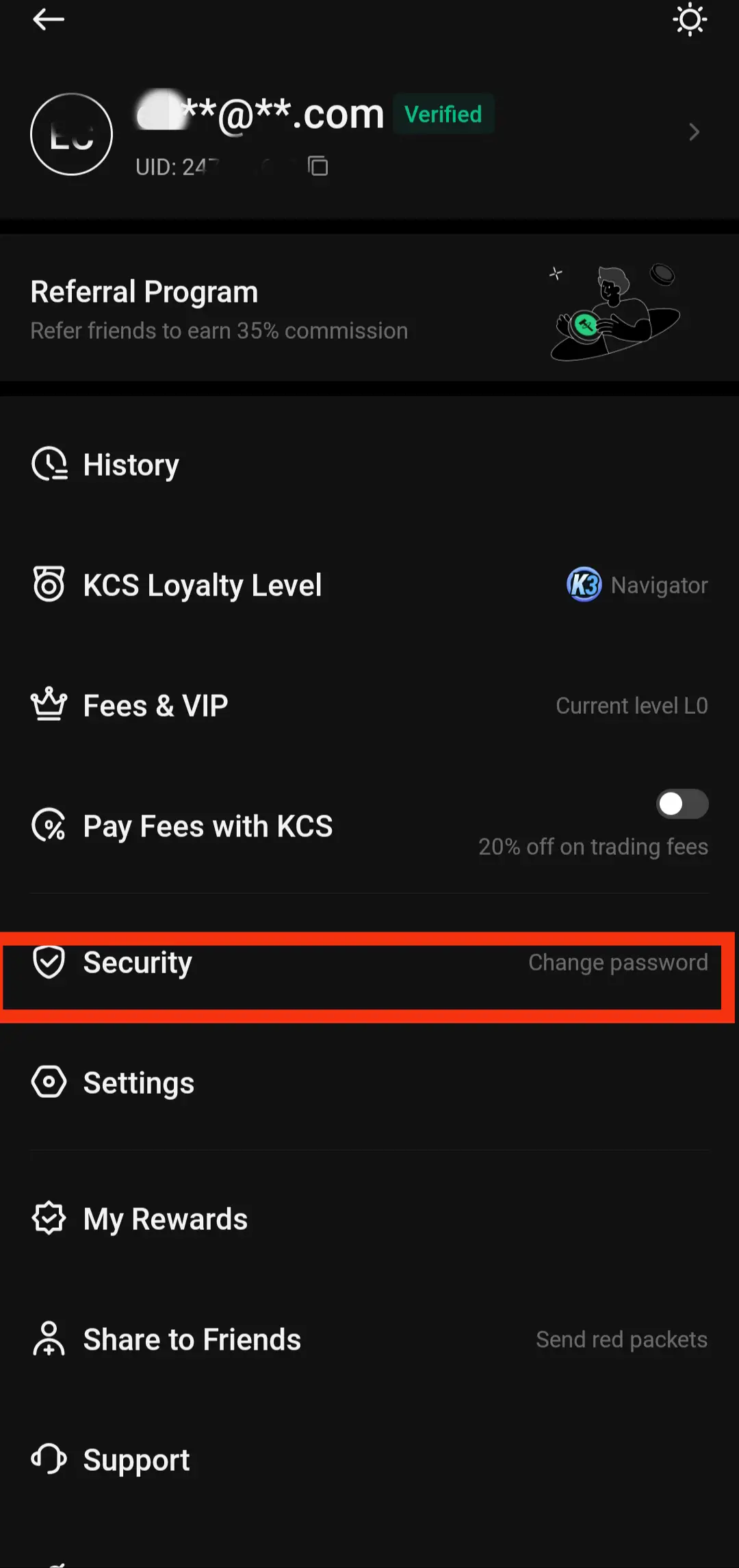739x1568 pixels.
Task: Click the Change password link
Action: click(x=618, y=962)
